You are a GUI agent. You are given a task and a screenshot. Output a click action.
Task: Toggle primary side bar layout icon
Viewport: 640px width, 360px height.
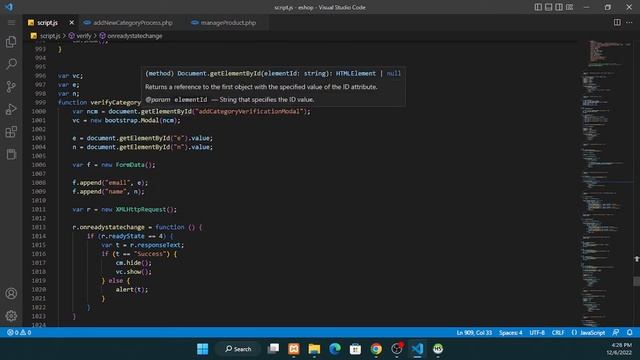538,7
